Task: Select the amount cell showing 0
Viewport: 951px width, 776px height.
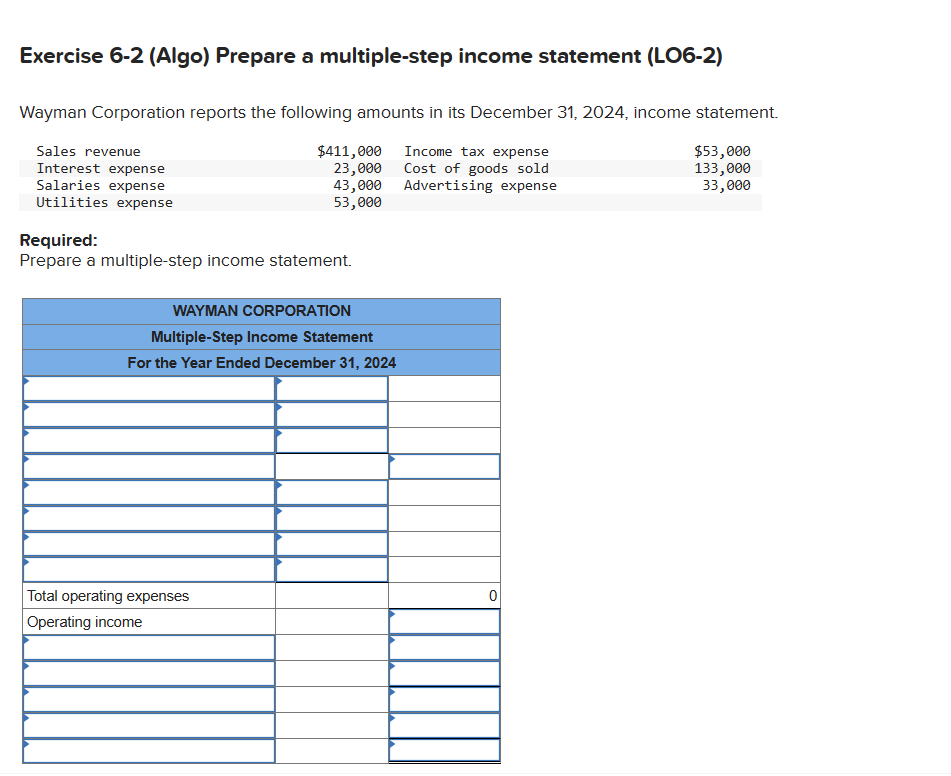Action: pyautogui.click(x=444, y=595)
